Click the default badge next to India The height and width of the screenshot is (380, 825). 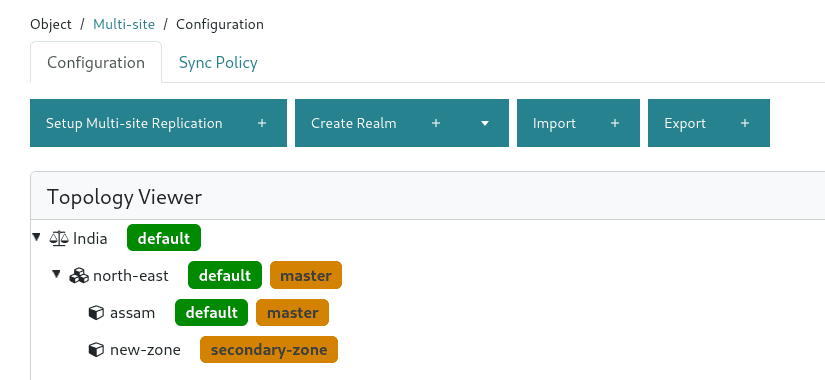coord(164,238)
